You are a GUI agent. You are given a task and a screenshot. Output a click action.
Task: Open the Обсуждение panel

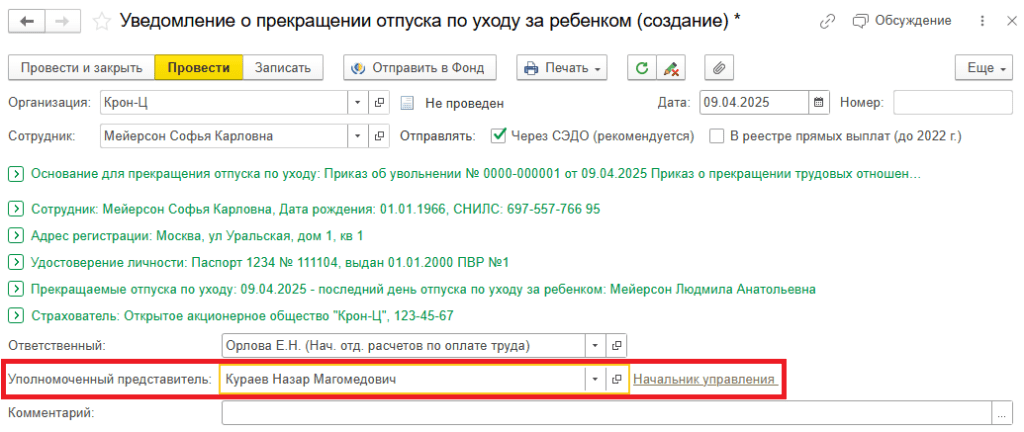[888, 21]
